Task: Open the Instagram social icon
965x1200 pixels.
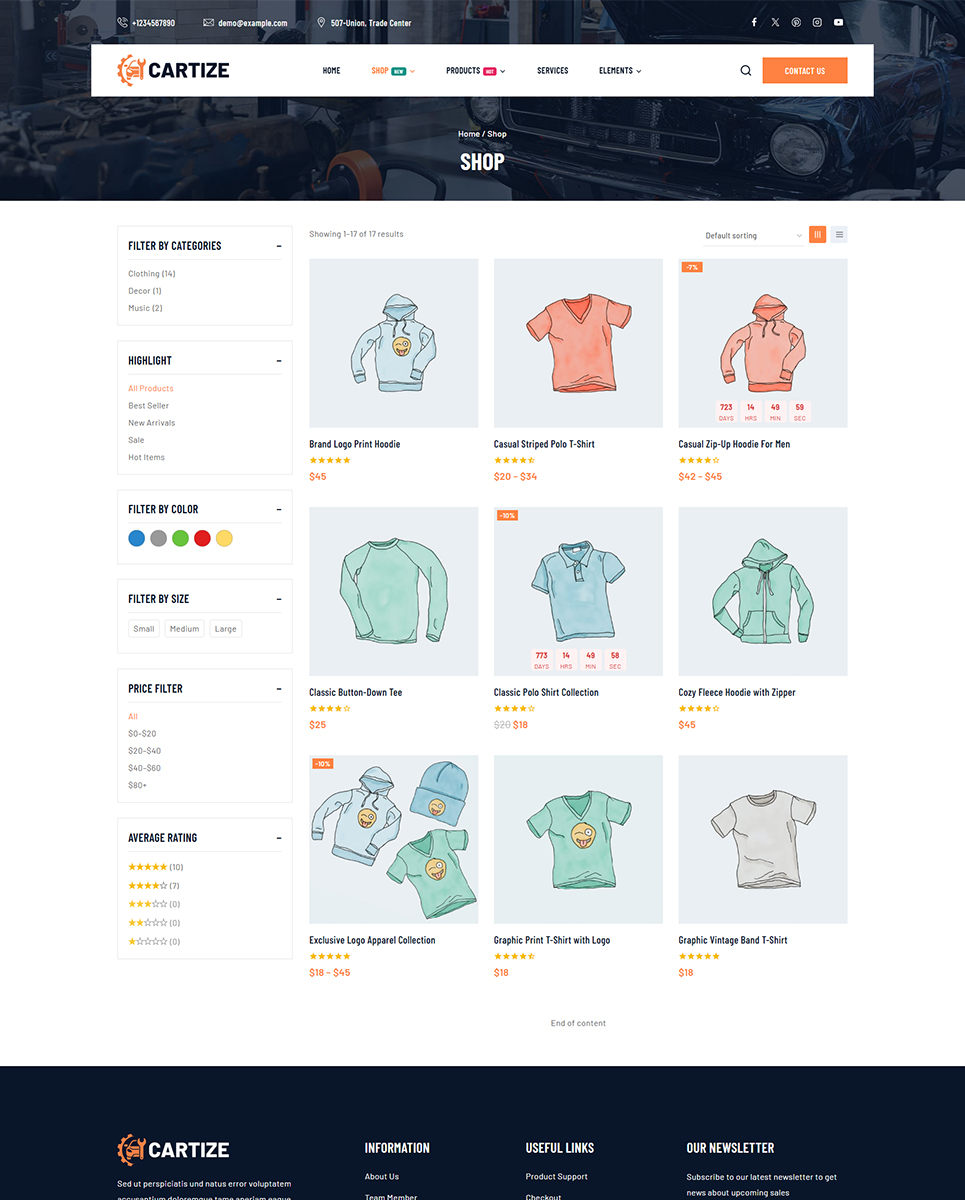Action: click(x=817, y=22)
